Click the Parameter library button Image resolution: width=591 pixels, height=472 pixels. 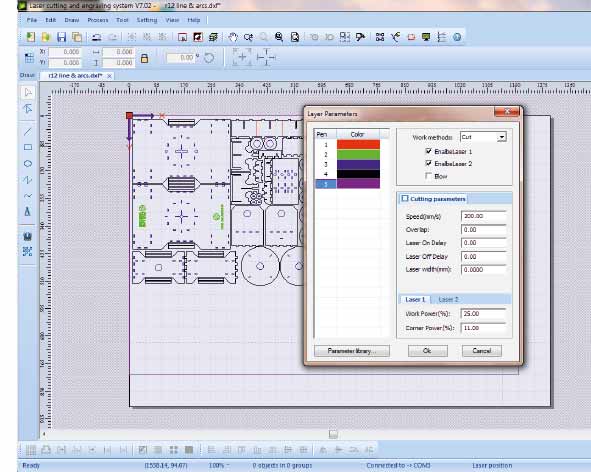pos(352,351)
